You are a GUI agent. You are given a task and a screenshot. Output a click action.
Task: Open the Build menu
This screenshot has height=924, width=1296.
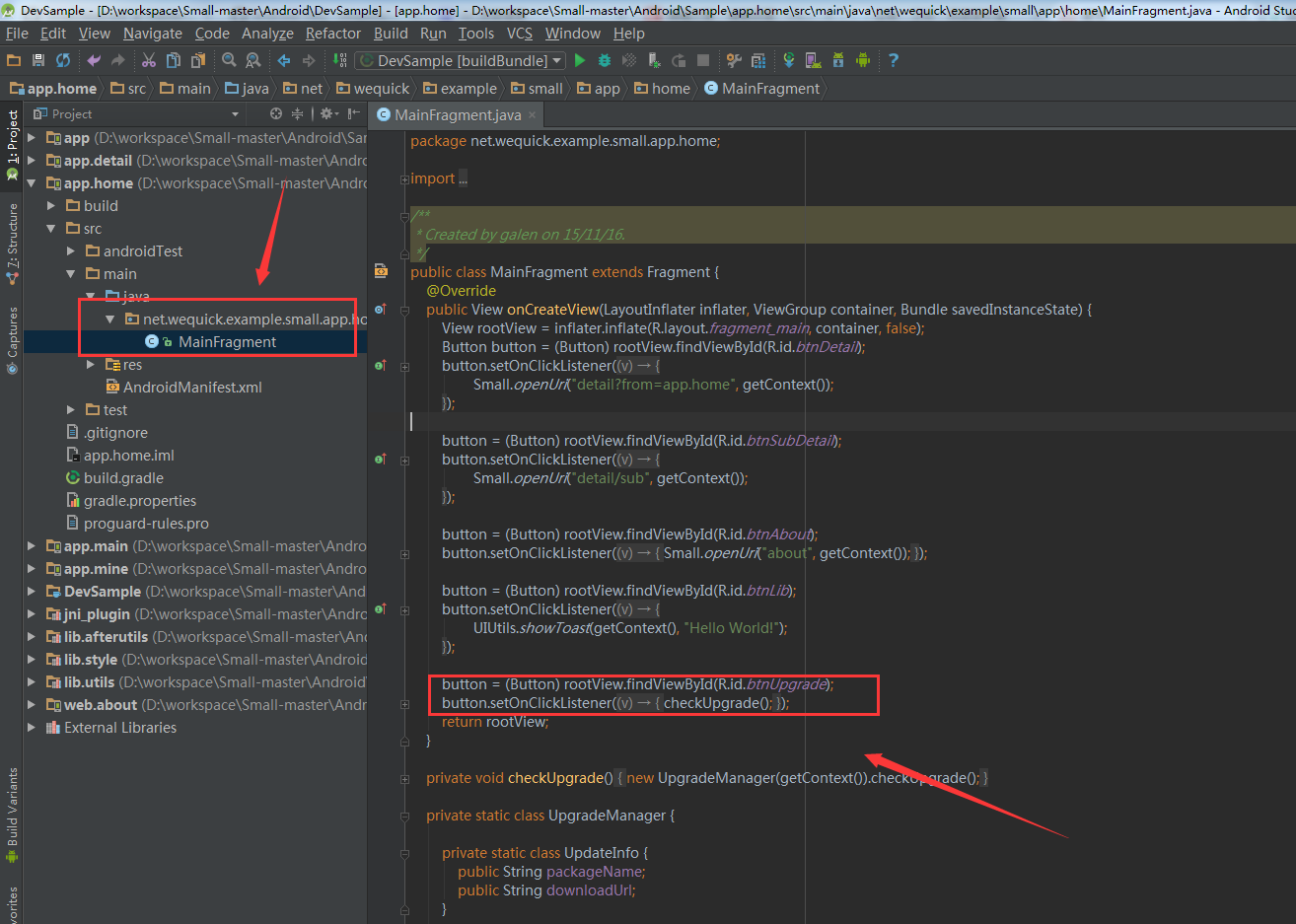pos(391,34)
